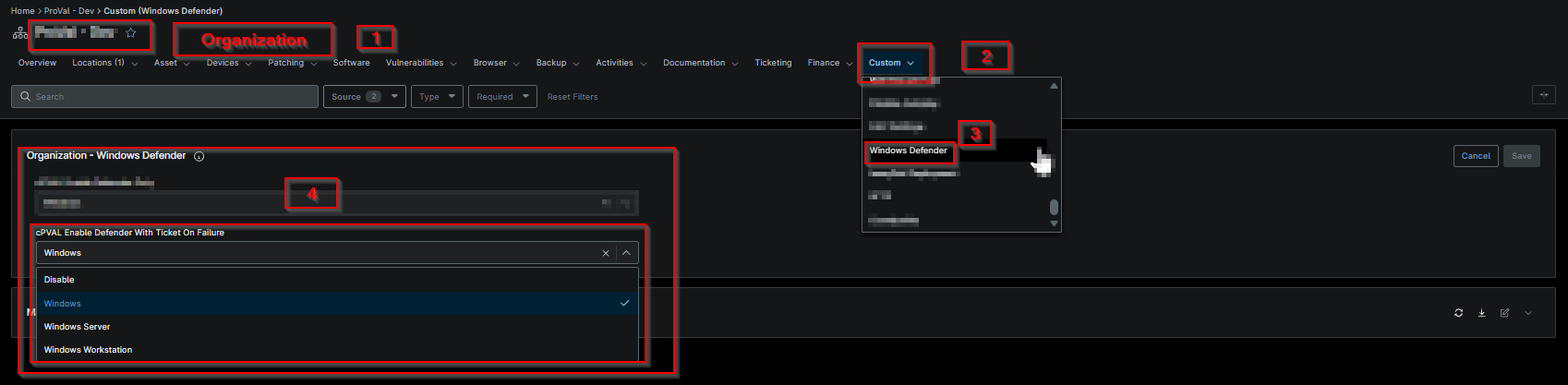Expand the Activities menu

[x=621, y=63]
